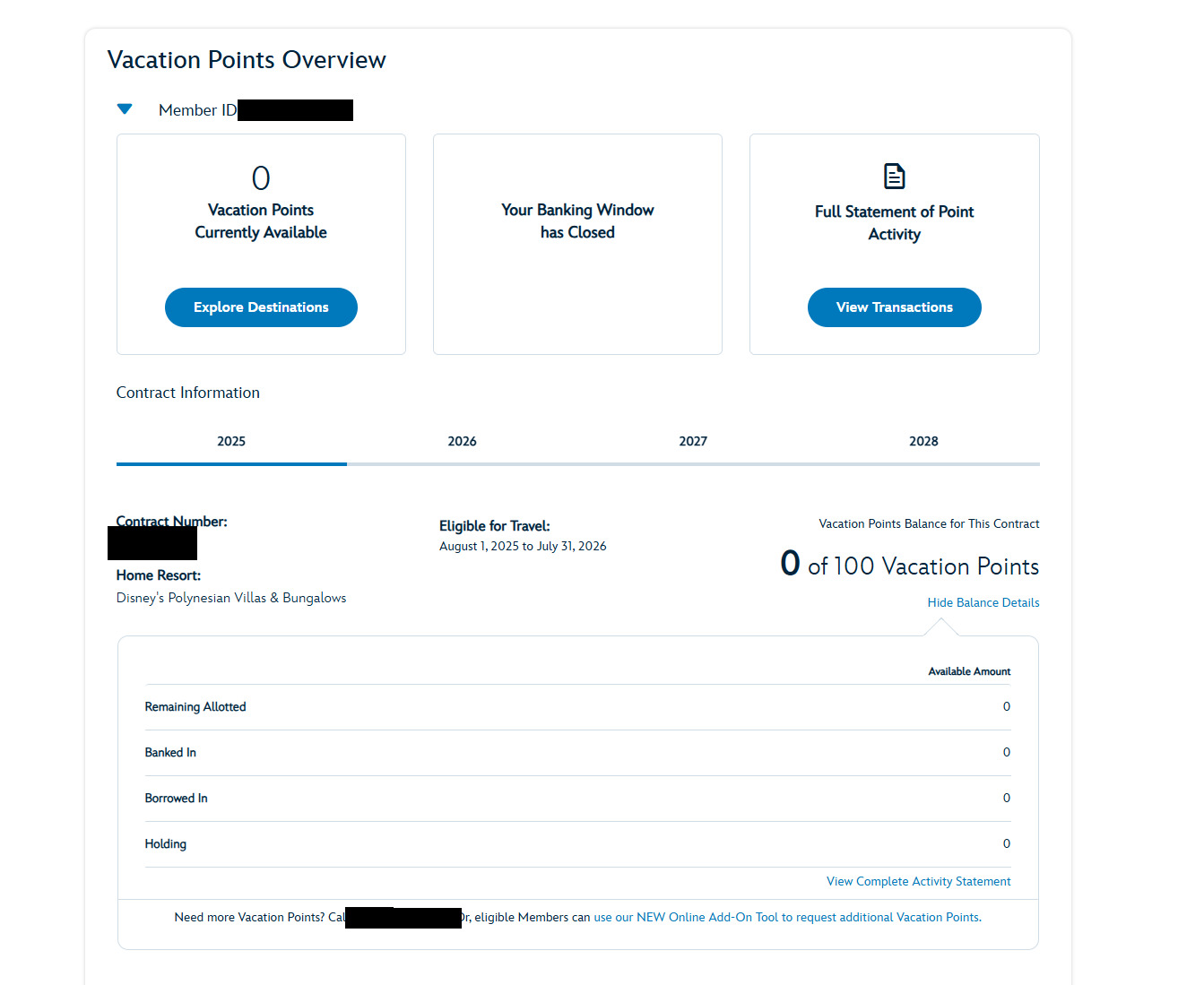Viewport: 1204px width, 985px height.
Task: Select the Banked In row label
Action: tap(170, 753)
